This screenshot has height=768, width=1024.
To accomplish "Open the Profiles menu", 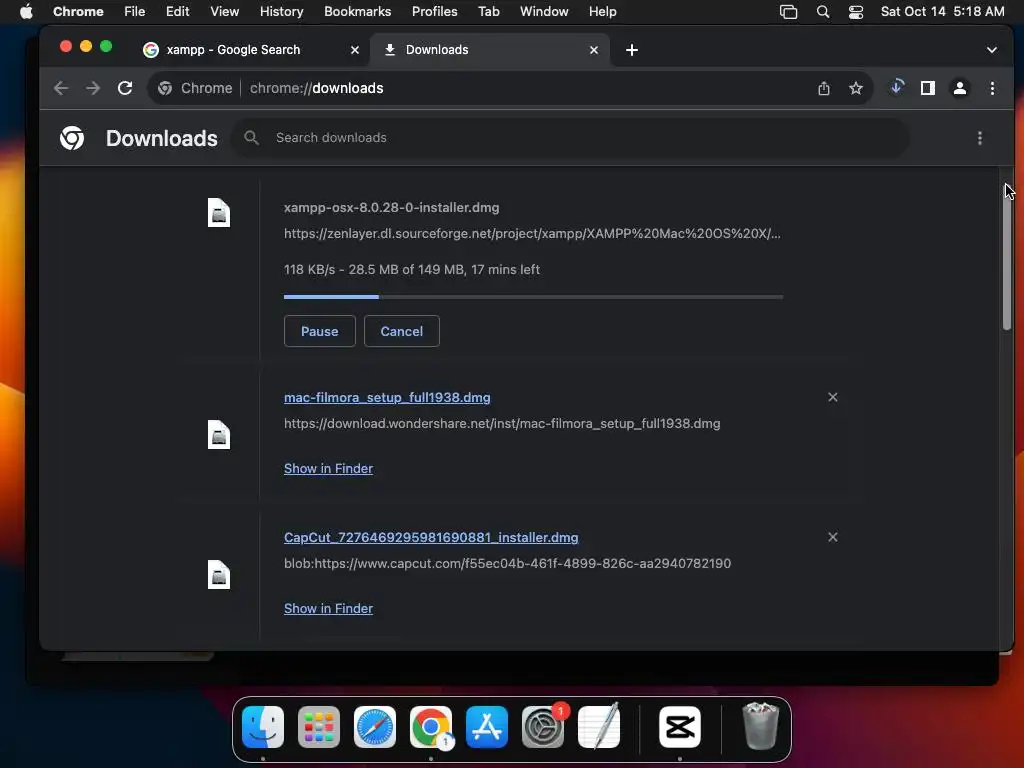I will point(434,11).
